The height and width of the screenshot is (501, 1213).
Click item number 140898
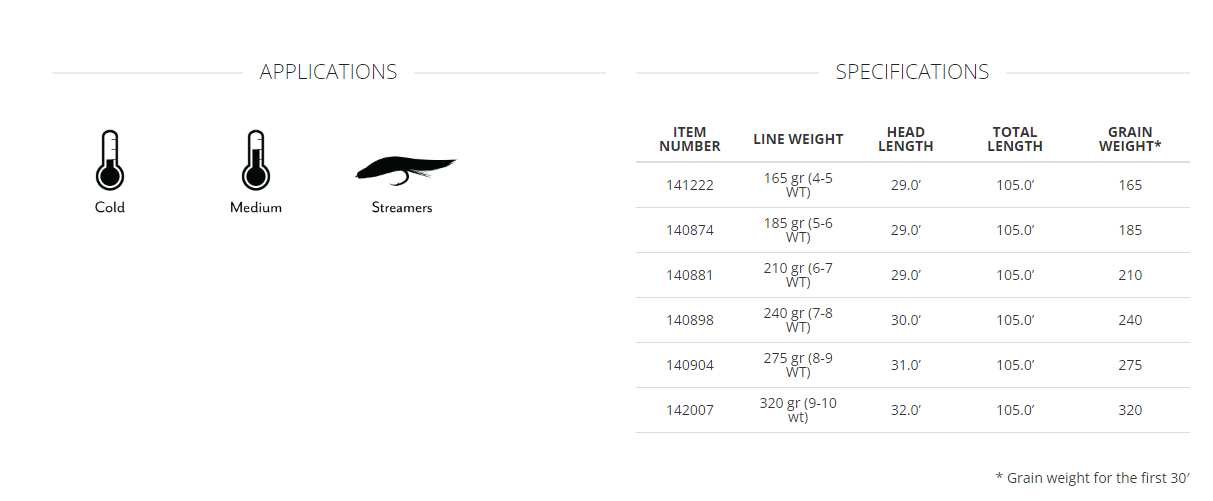coord(690,320)
